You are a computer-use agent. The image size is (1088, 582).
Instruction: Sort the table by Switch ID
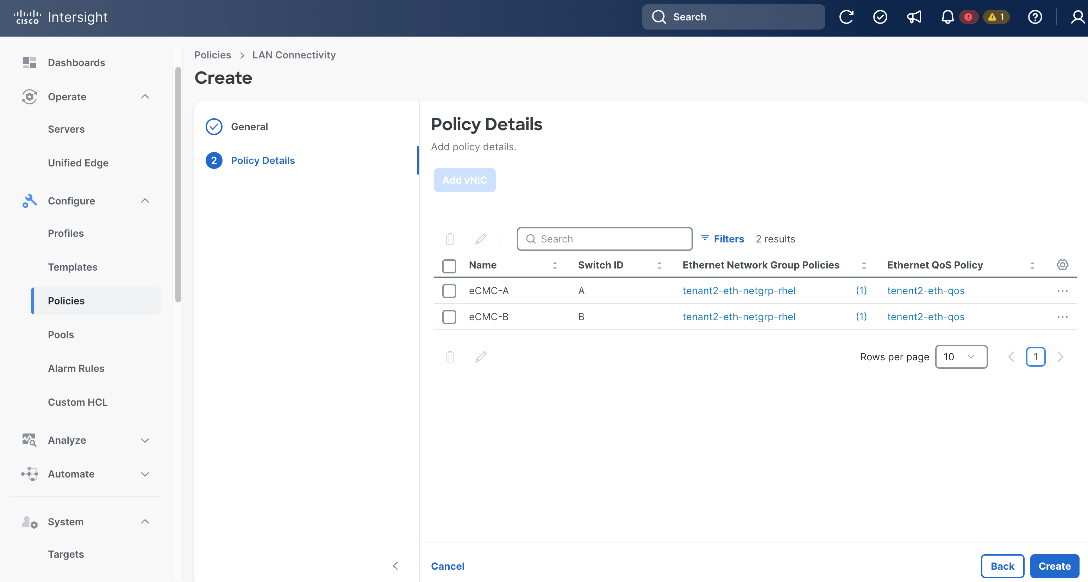pos(659,265)
